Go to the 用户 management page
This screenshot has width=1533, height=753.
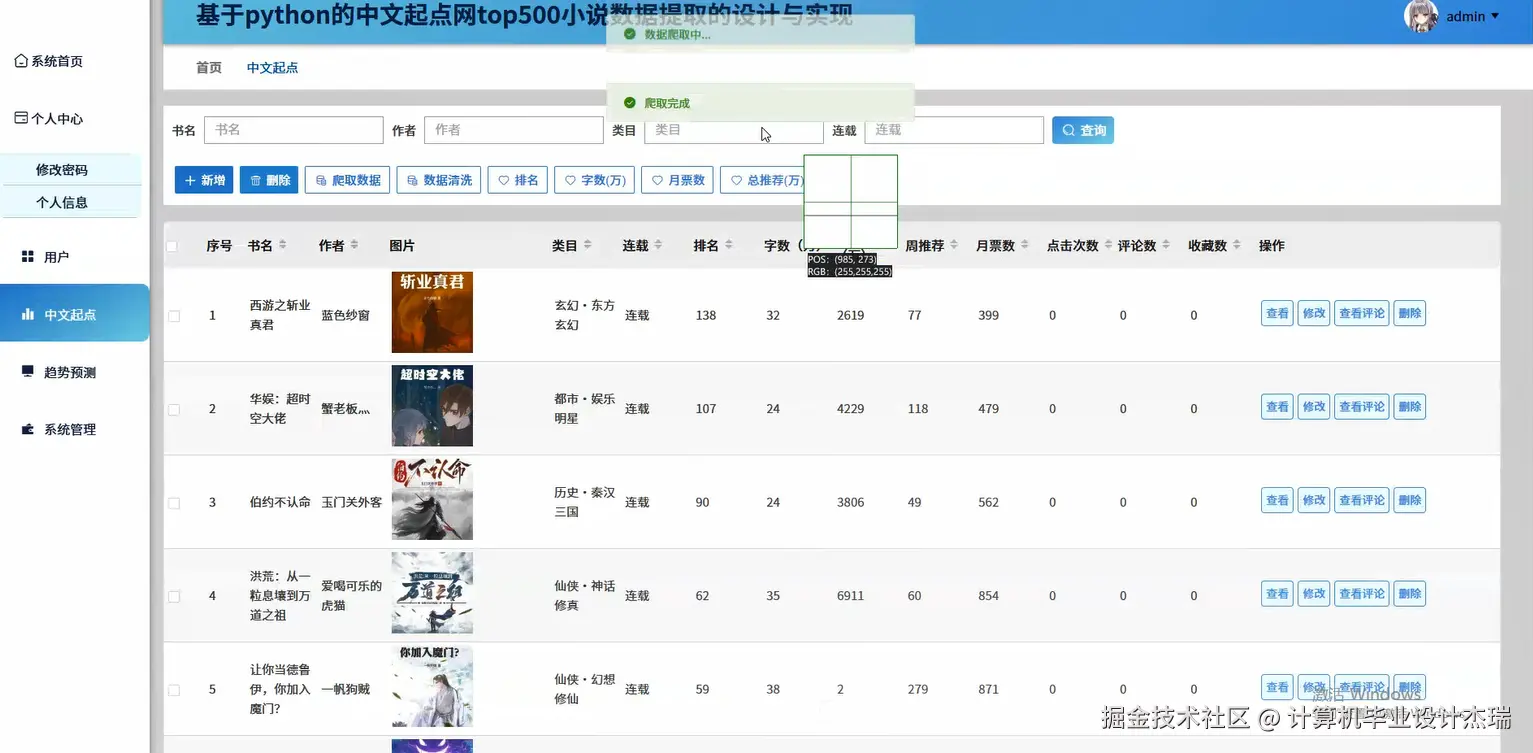coord(46,257)
